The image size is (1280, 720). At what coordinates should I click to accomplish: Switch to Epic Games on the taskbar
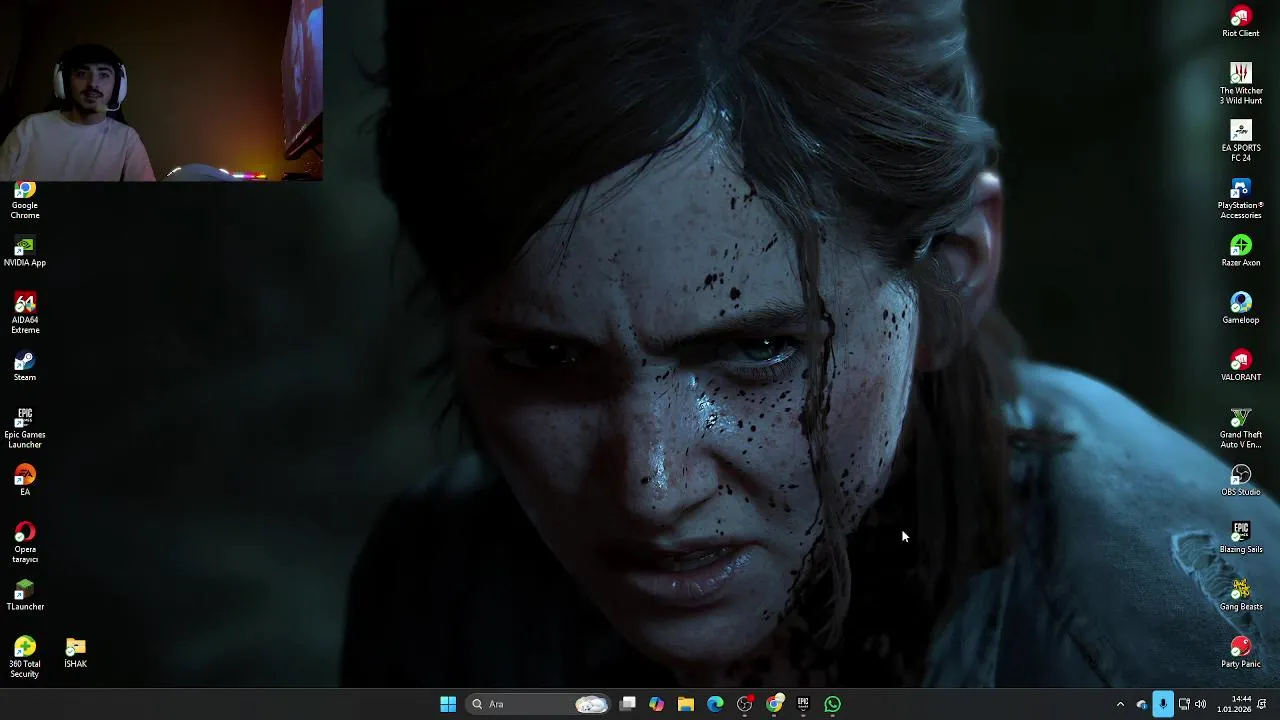803,704
